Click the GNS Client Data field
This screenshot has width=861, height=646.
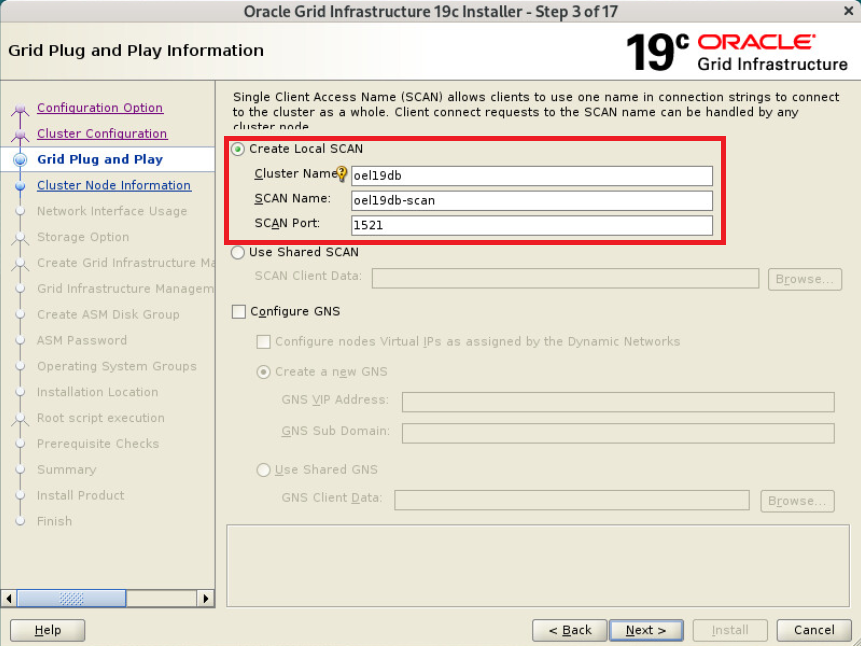tap(572, 500)
